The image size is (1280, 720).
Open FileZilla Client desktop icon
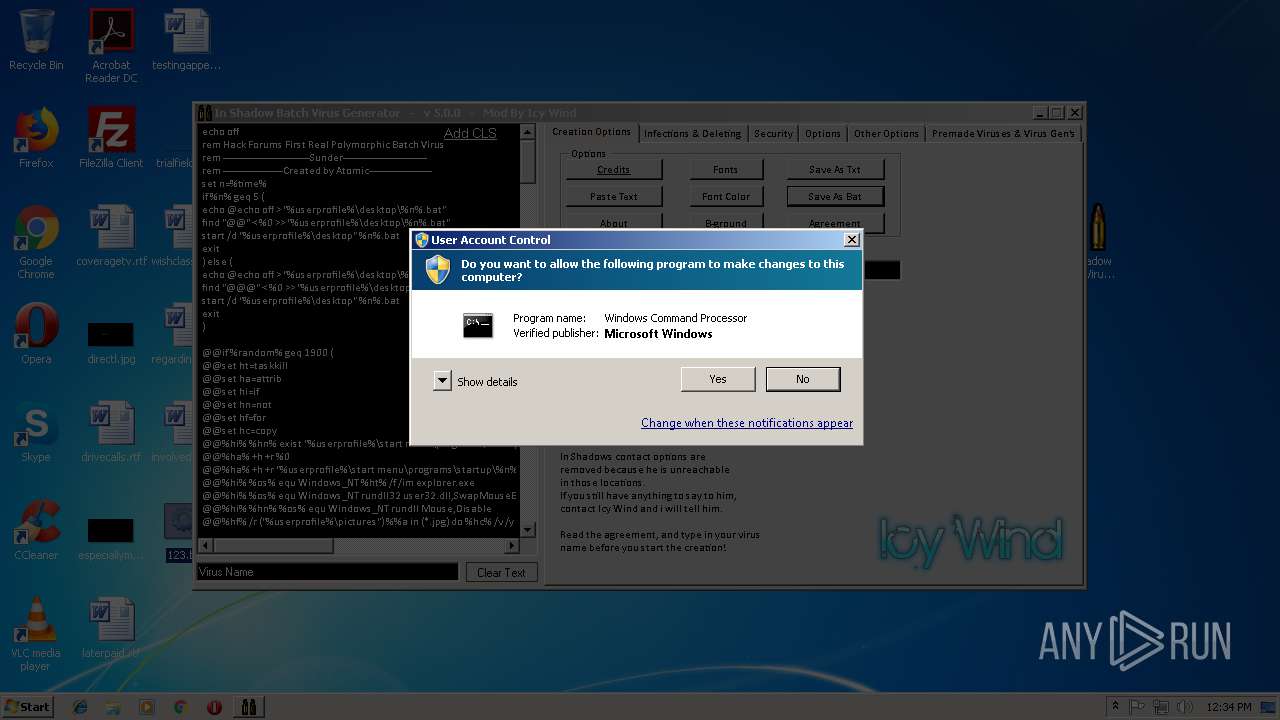tap(111, 138)
